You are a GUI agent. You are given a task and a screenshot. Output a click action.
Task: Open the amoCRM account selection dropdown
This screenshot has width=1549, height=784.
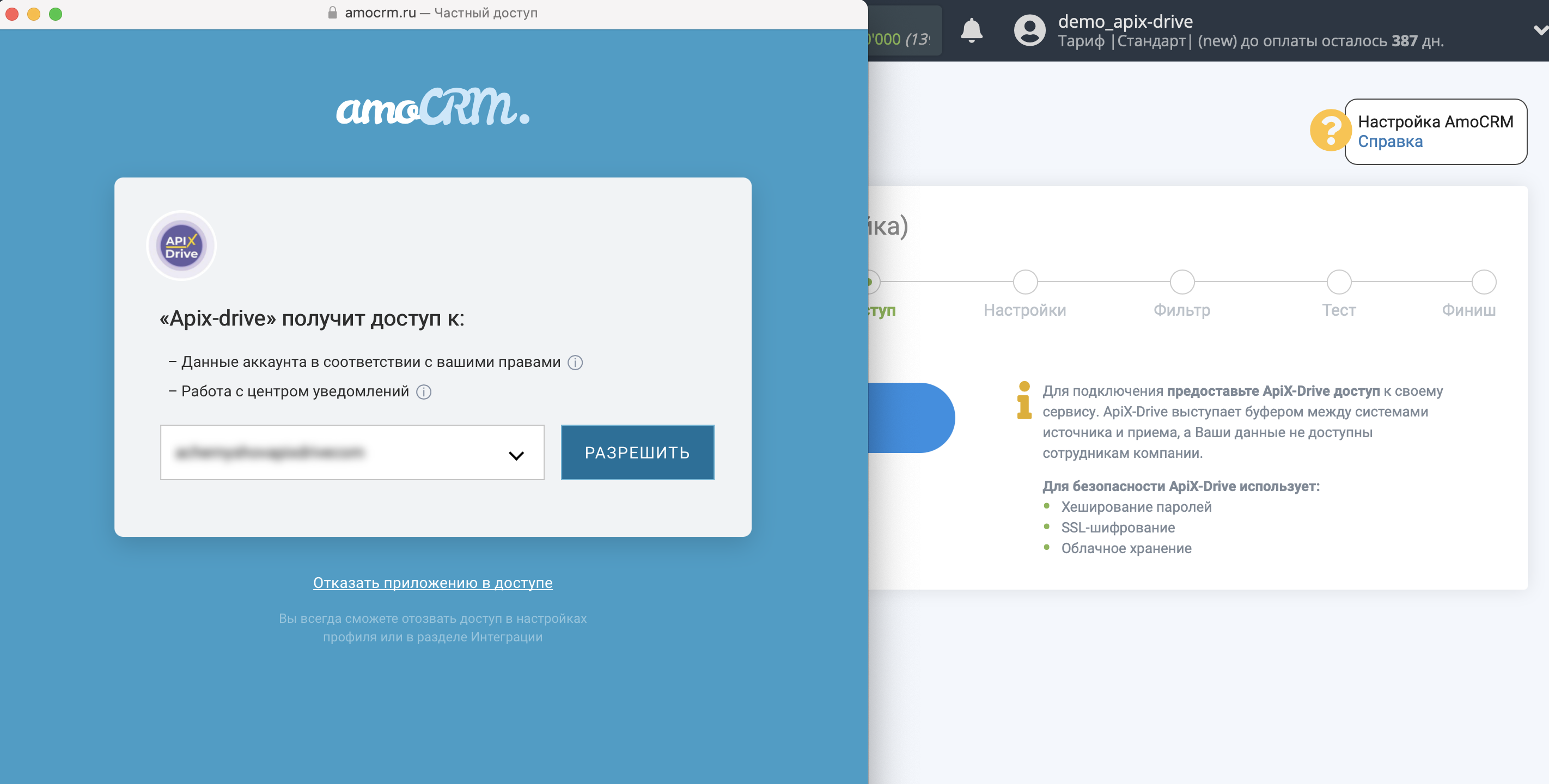coord(352,452)
